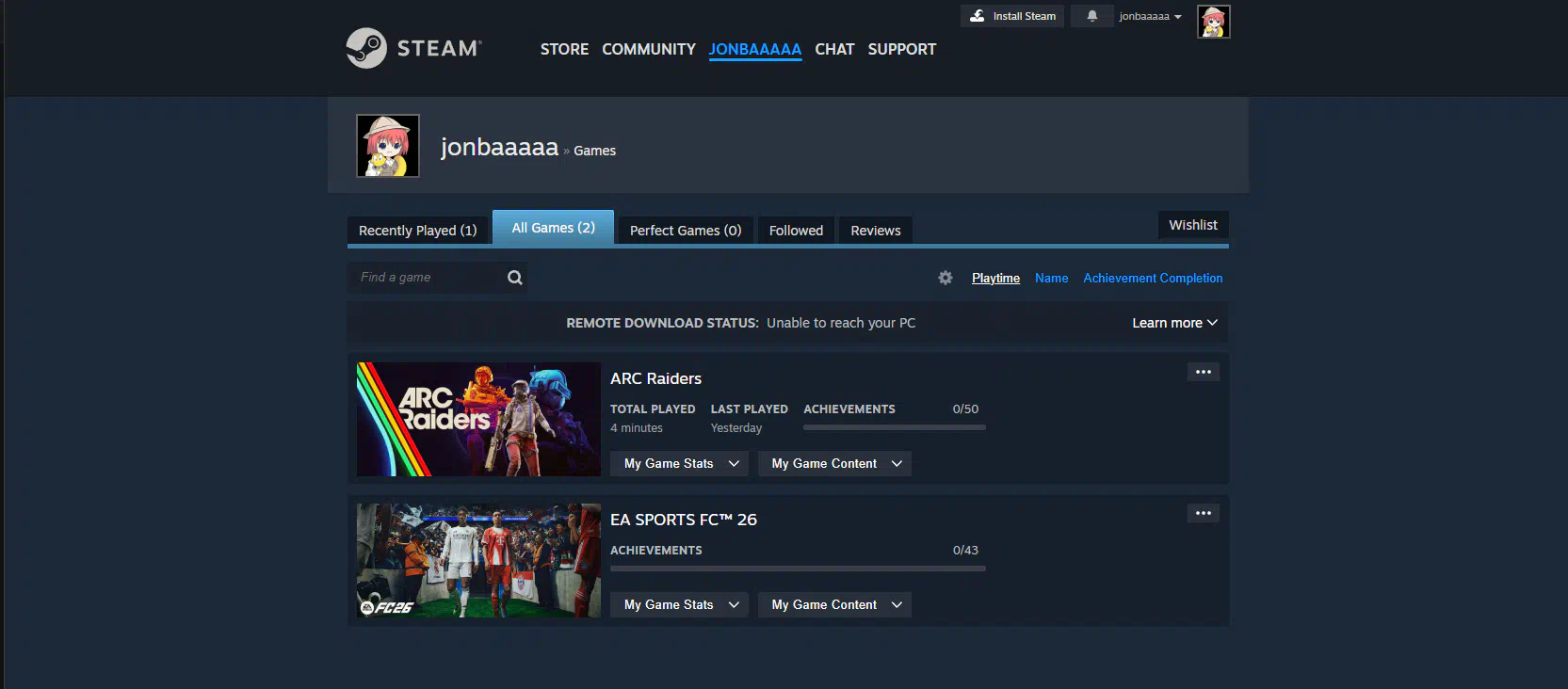Image resolution: width=1568 pixels, height=689 pixels.
Task: Open the COMMUNITY menu in the header
Action: pos(648,49)
